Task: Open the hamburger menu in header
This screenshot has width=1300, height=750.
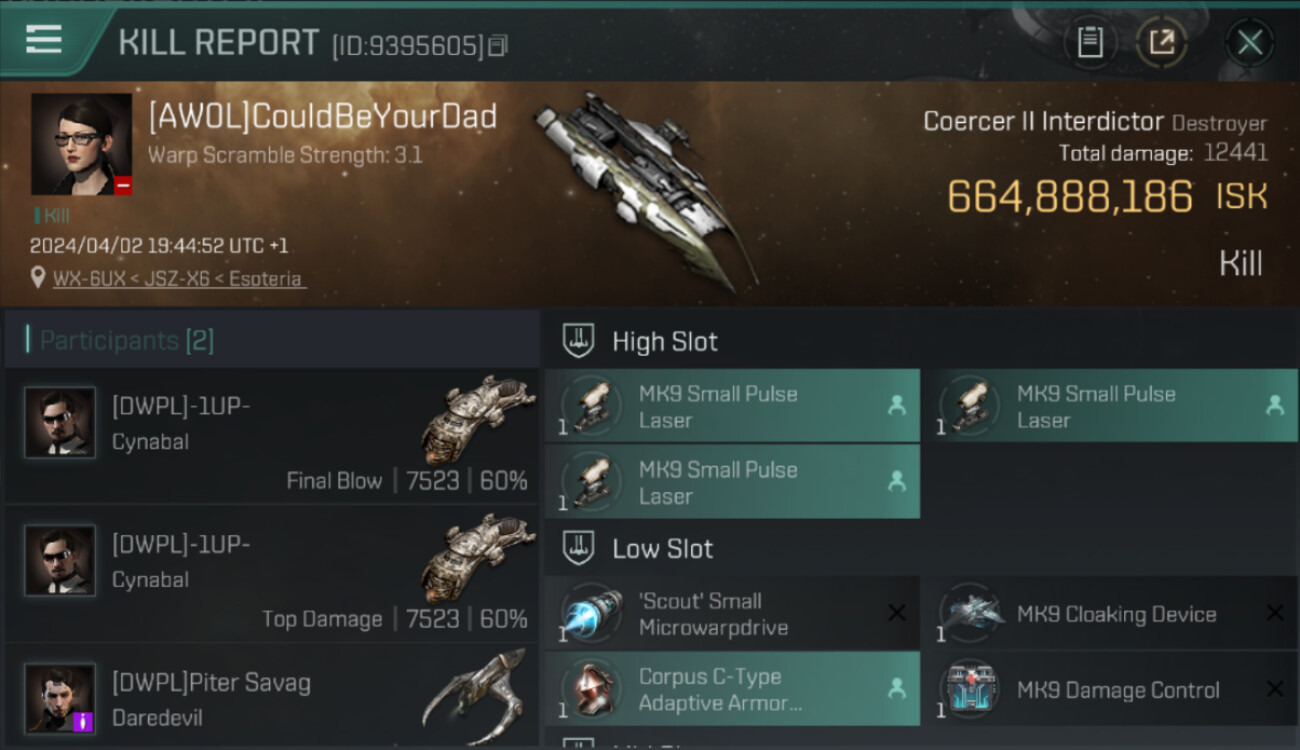Action: [44, 40]
